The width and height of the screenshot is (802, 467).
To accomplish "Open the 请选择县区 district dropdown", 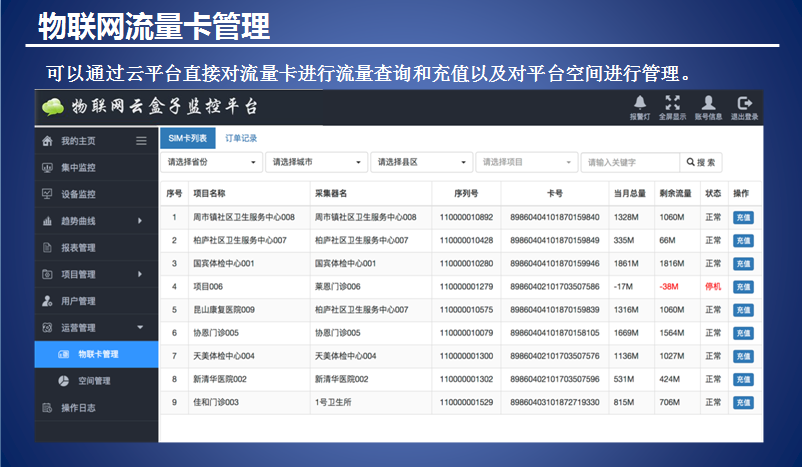I will pyautogui.click(x=421, y=162).
